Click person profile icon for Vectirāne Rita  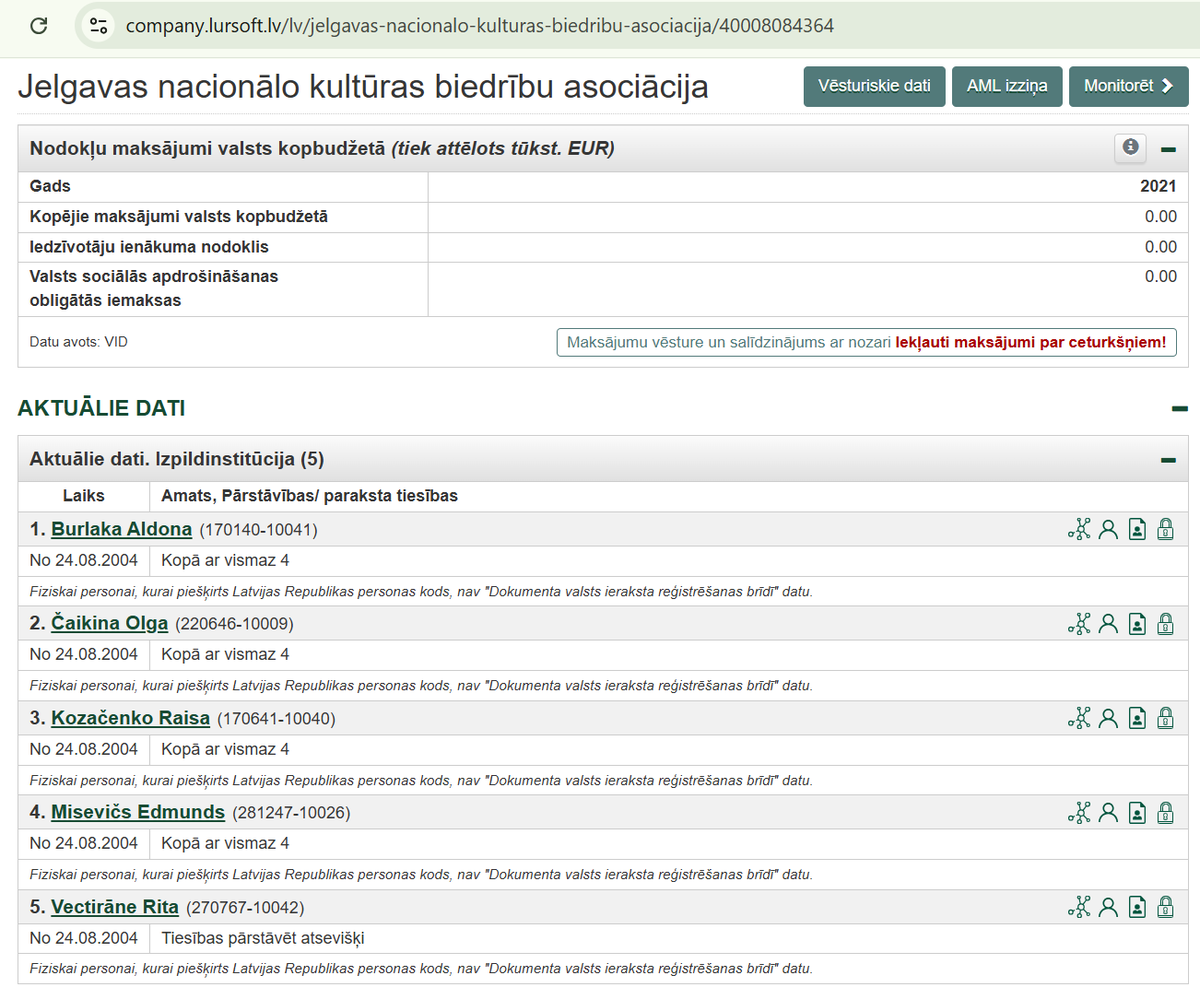(1108, 907)
